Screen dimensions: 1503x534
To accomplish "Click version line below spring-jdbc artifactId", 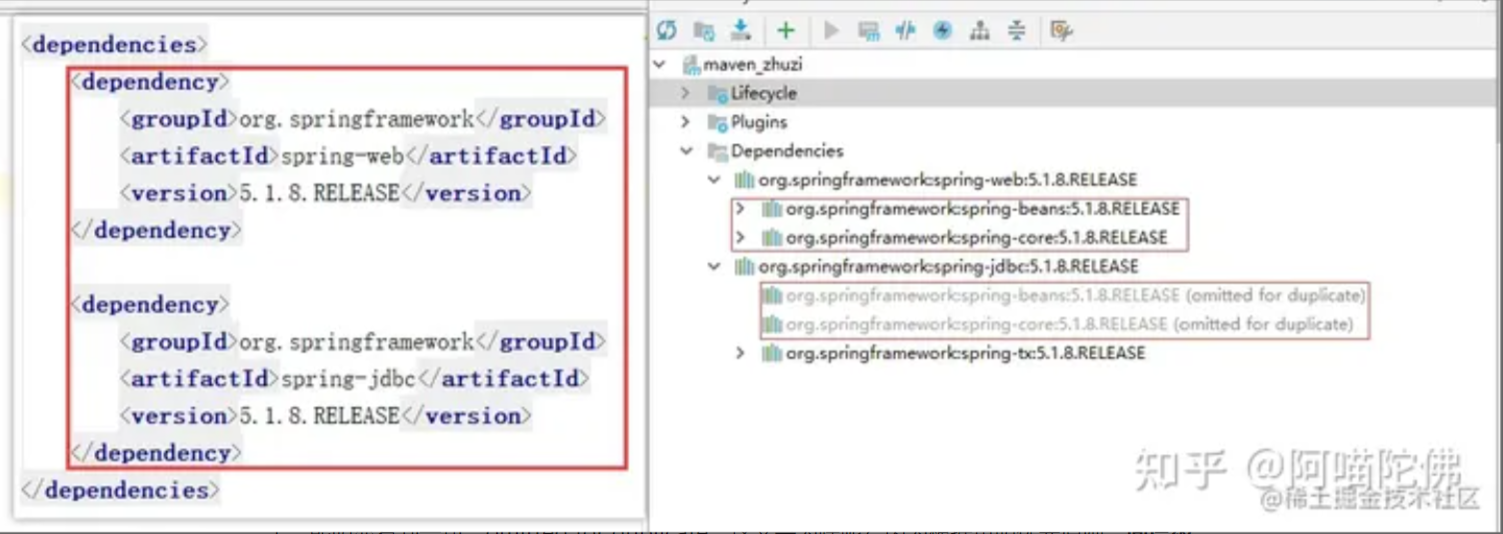I will (x=325, y=416).
